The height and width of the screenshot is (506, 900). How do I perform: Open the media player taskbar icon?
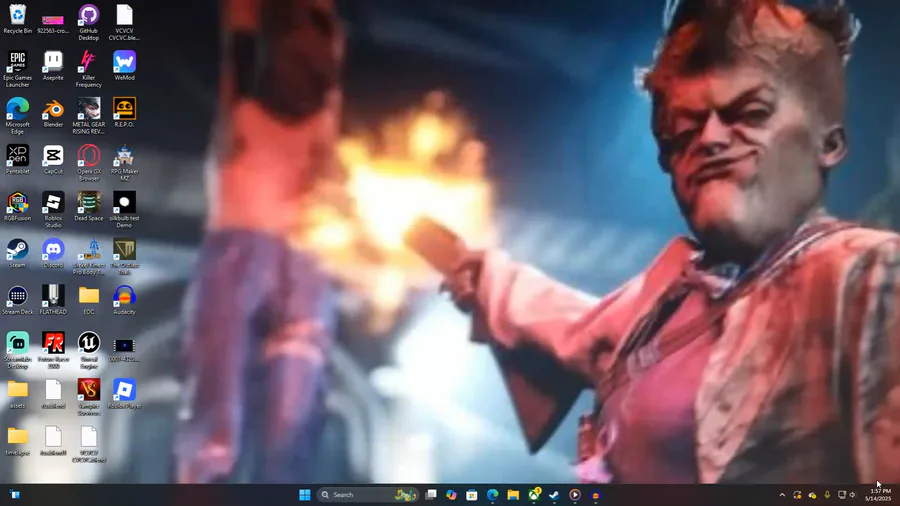pos(575,495)
